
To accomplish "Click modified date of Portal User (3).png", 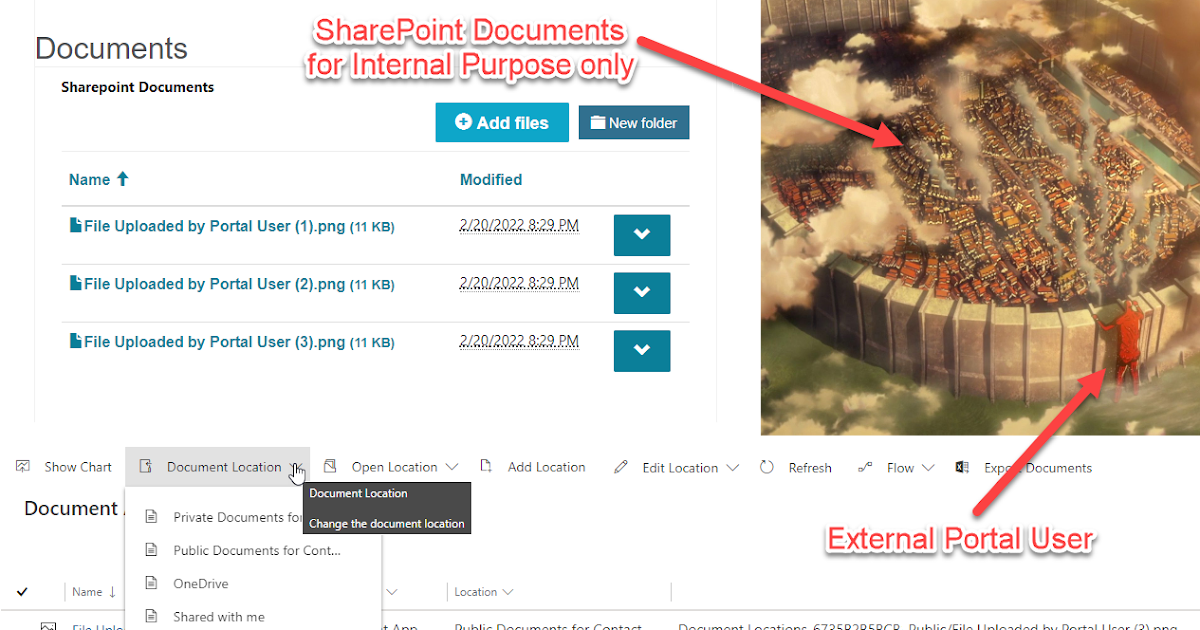I will (x=519, y=342).
